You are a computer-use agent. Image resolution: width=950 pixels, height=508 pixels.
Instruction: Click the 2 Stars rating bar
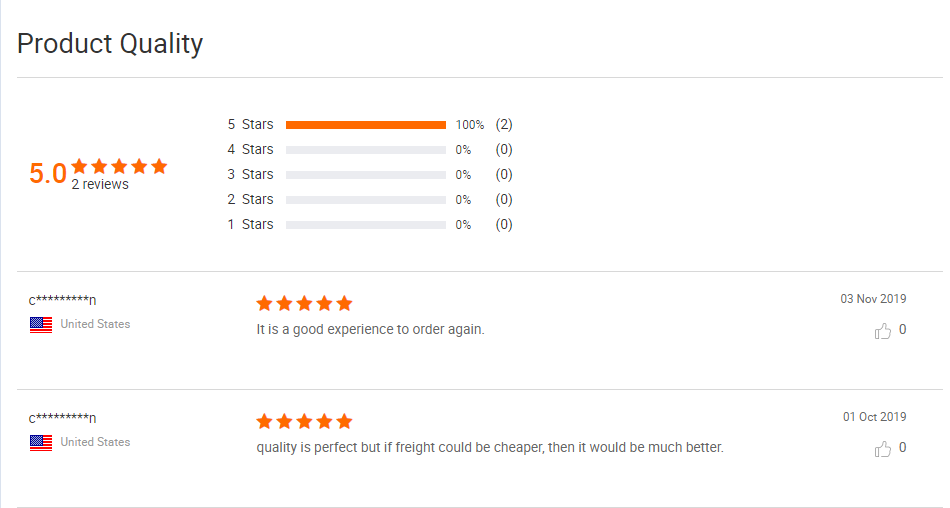tap(365, 199)
